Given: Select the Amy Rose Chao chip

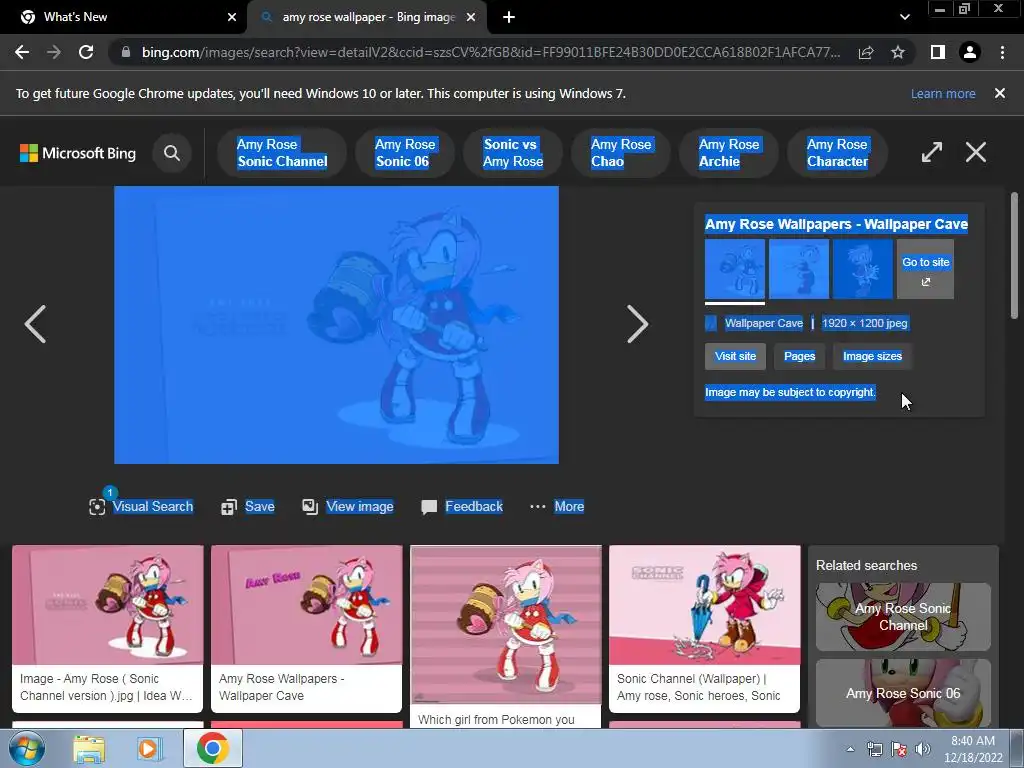Looking at the screenshot, I should point(621,153).
